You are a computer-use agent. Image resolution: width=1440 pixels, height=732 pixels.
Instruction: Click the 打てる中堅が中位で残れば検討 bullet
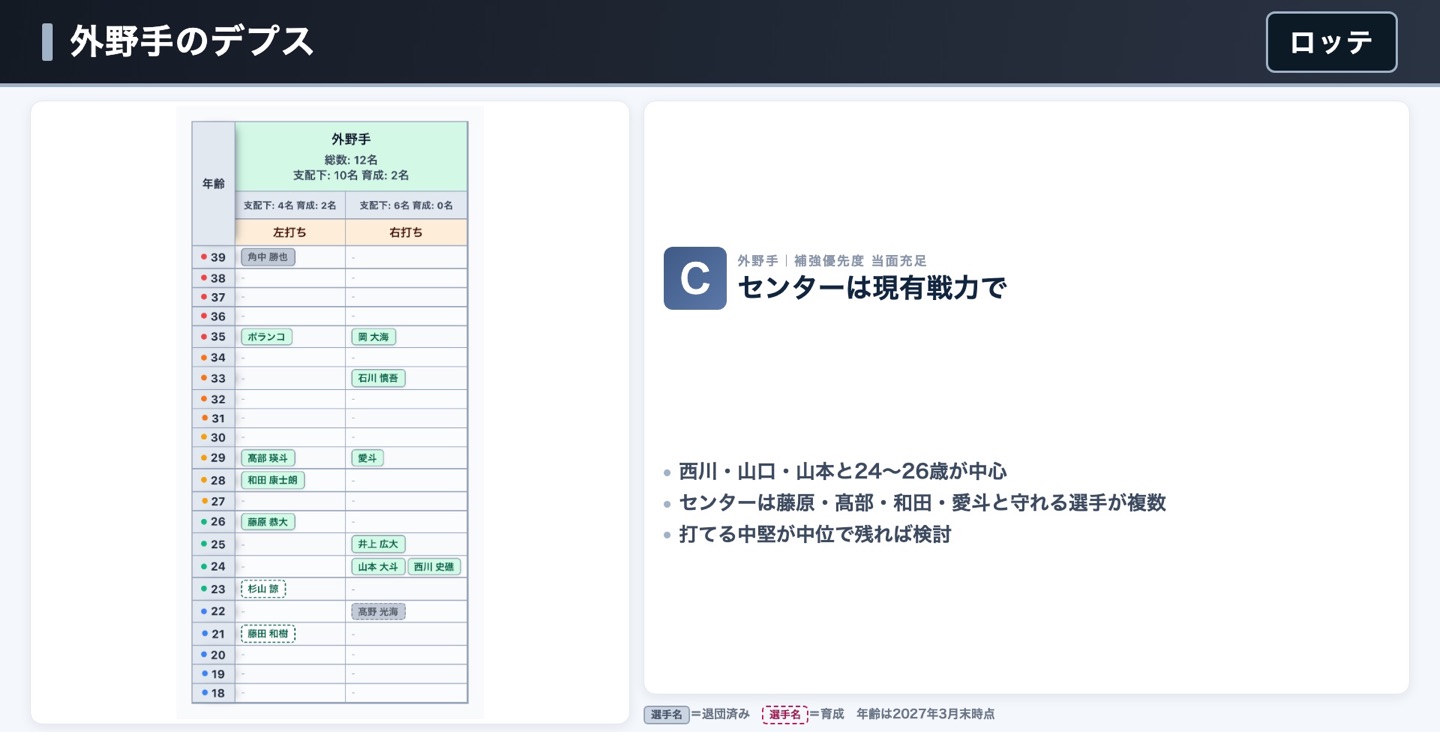814,535
